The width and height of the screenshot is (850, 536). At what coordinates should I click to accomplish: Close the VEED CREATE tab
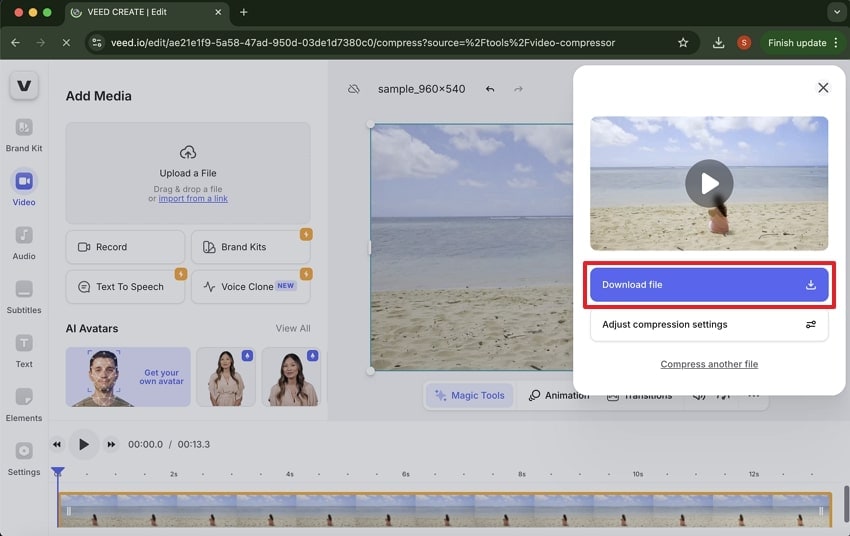218,12
